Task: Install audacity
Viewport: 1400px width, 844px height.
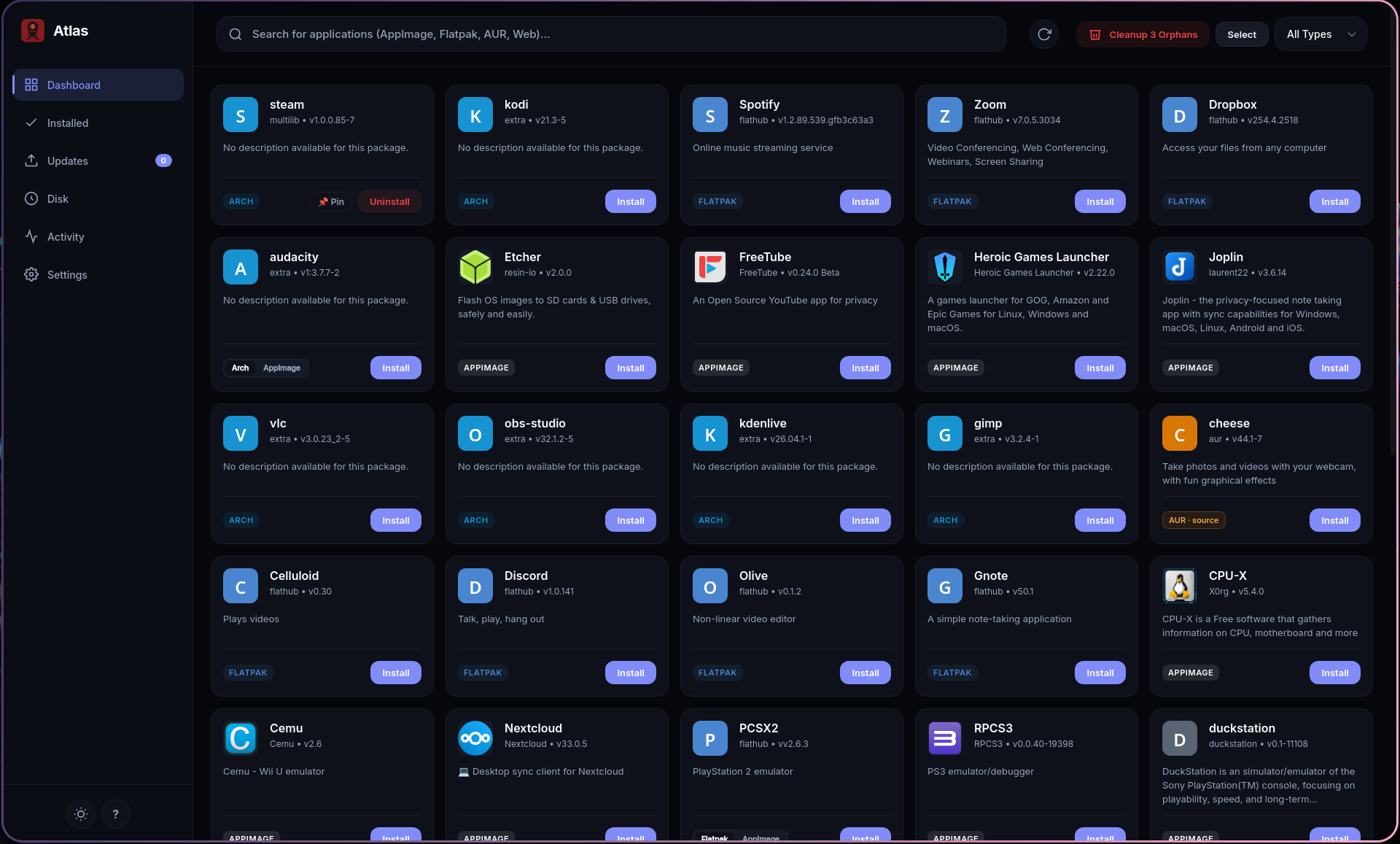Action: click(396, 368)
